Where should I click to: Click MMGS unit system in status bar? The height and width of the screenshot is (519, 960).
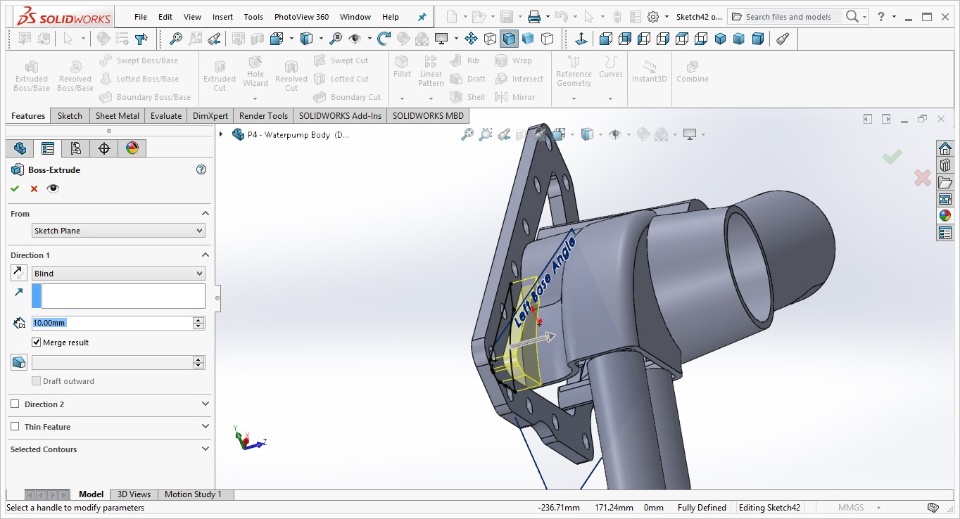tap(850, 507)
